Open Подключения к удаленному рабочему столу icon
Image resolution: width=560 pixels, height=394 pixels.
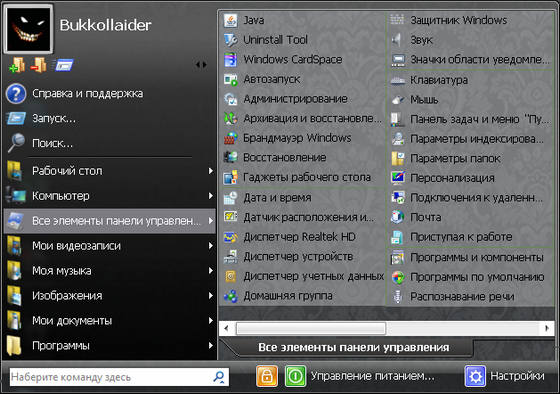(398, 198)
